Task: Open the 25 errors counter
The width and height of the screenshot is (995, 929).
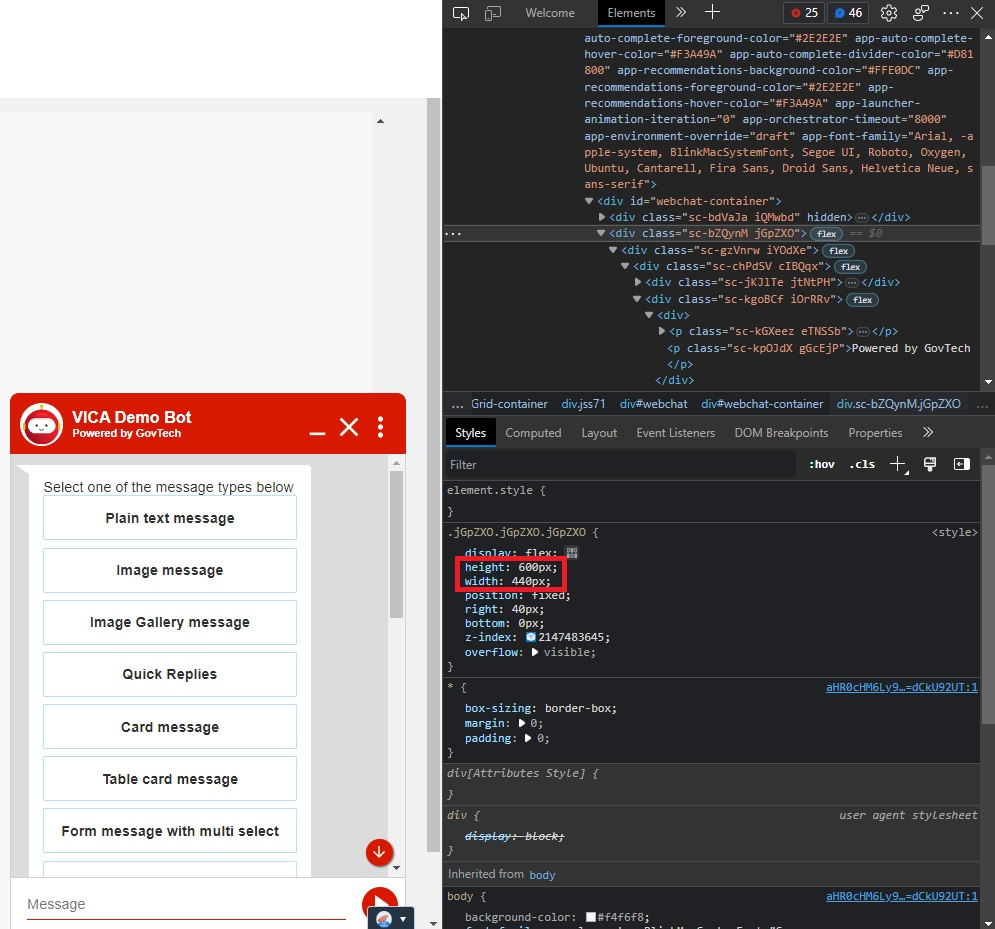Action: (x=804, y=13)
